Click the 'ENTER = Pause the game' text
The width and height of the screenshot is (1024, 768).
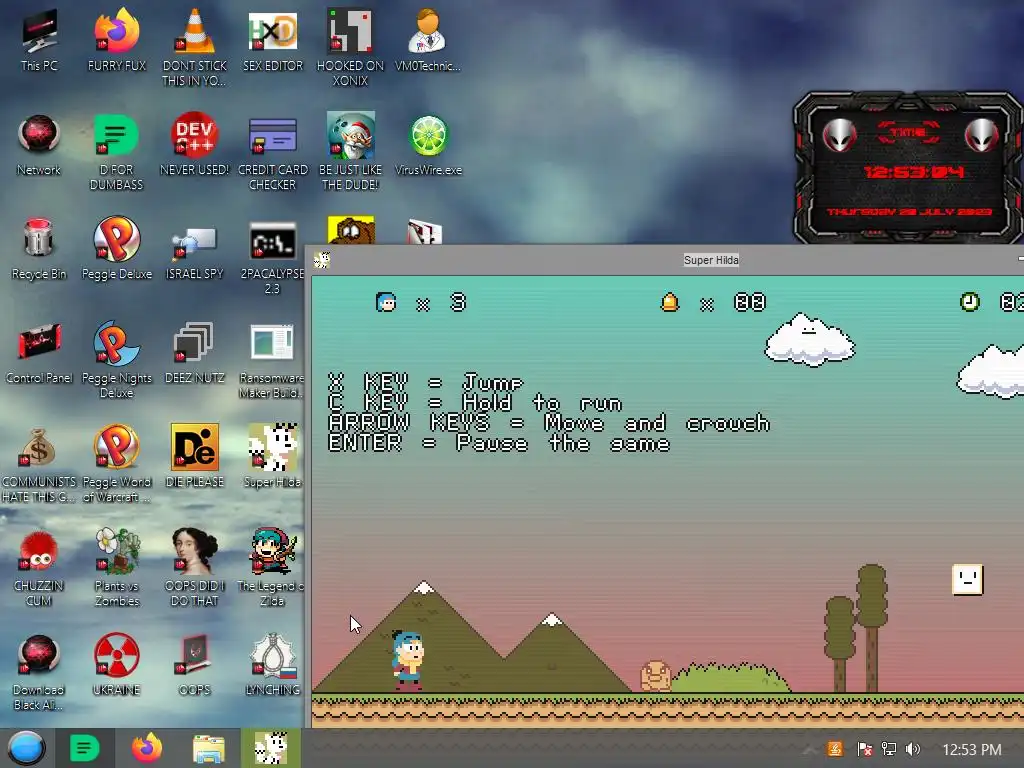click(x=499, y=443)
